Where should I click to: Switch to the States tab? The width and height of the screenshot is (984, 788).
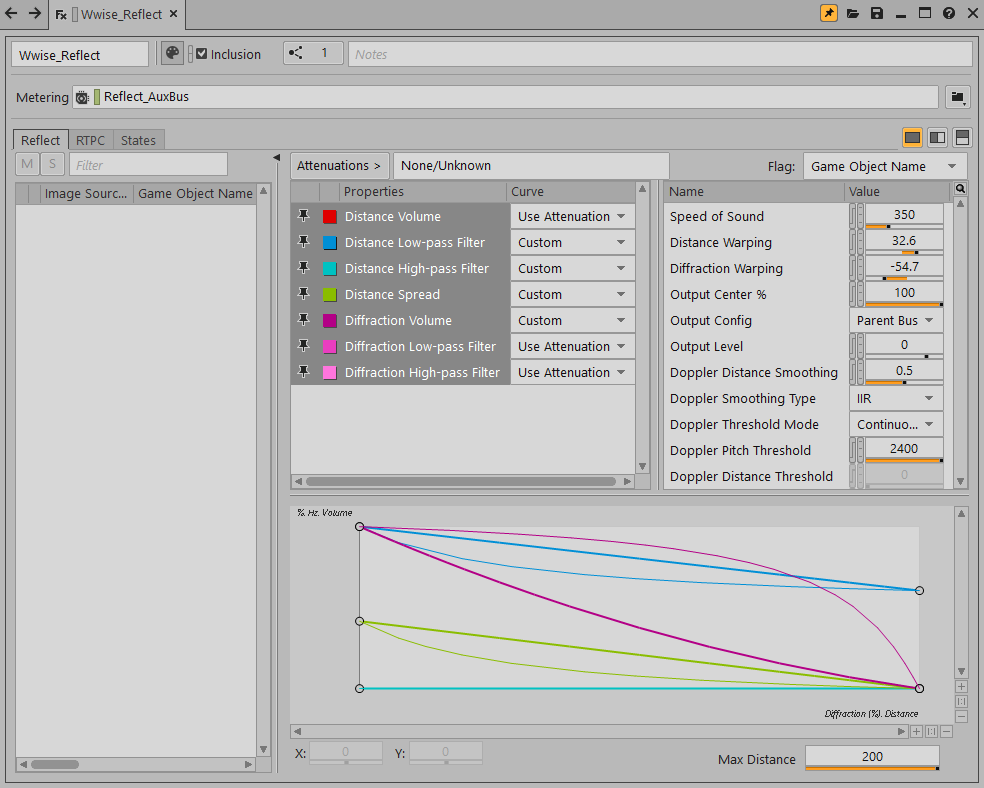point(138,140)
